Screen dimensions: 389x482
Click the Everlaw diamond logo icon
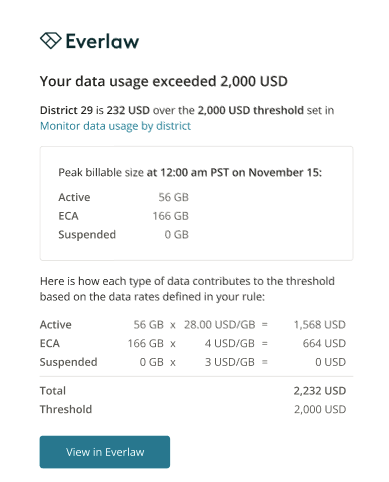(x=51, y=41)
